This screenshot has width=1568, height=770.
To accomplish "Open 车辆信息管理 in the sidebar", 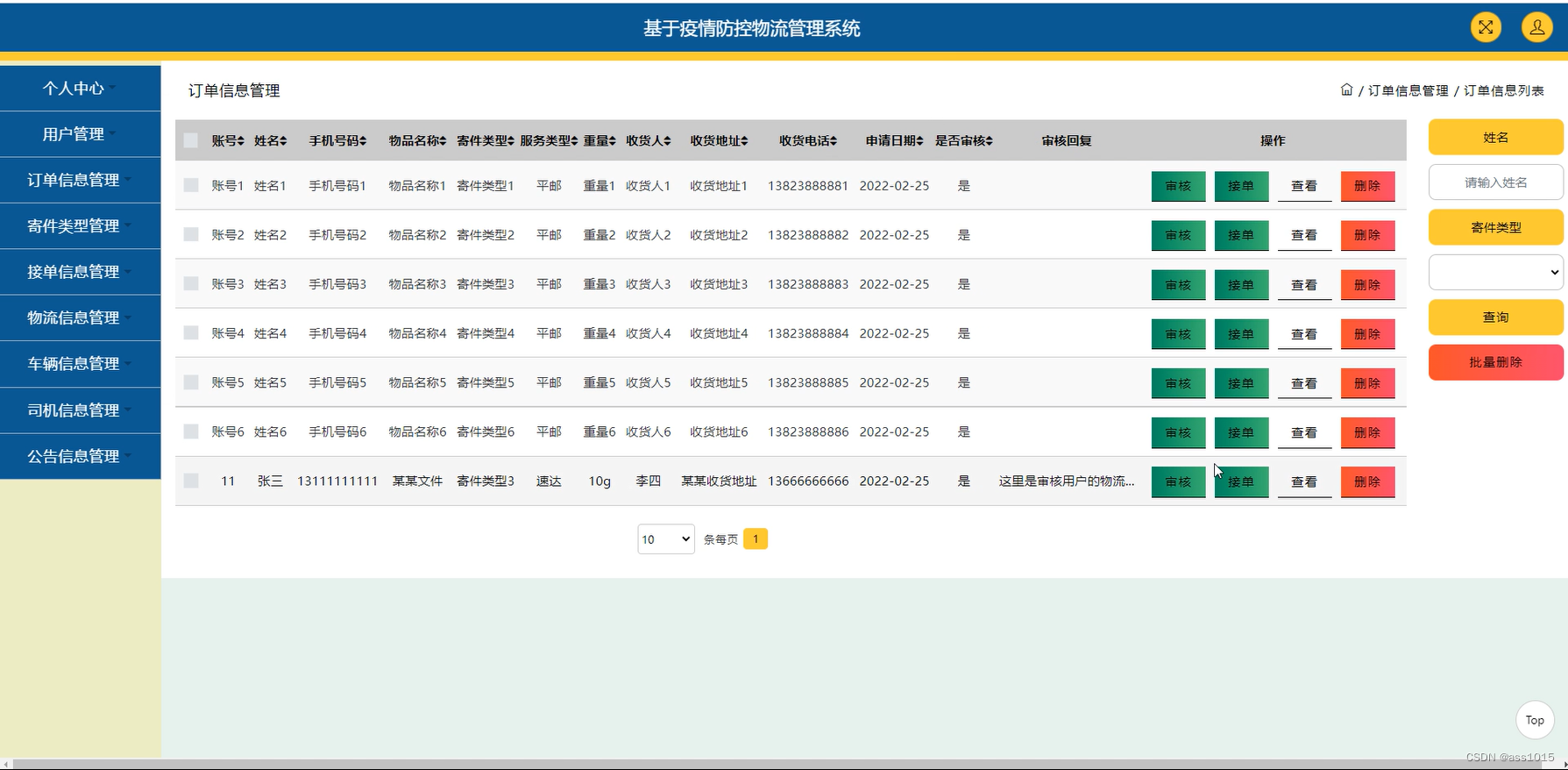I will click(80, 364).
